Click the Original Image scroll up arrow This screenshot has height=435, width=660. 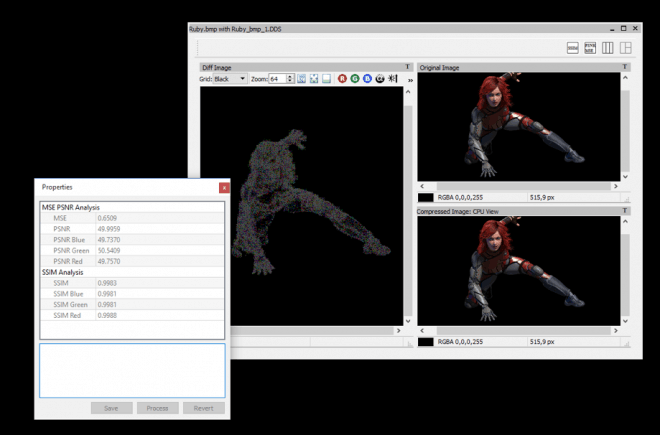[x=625, y=77]
